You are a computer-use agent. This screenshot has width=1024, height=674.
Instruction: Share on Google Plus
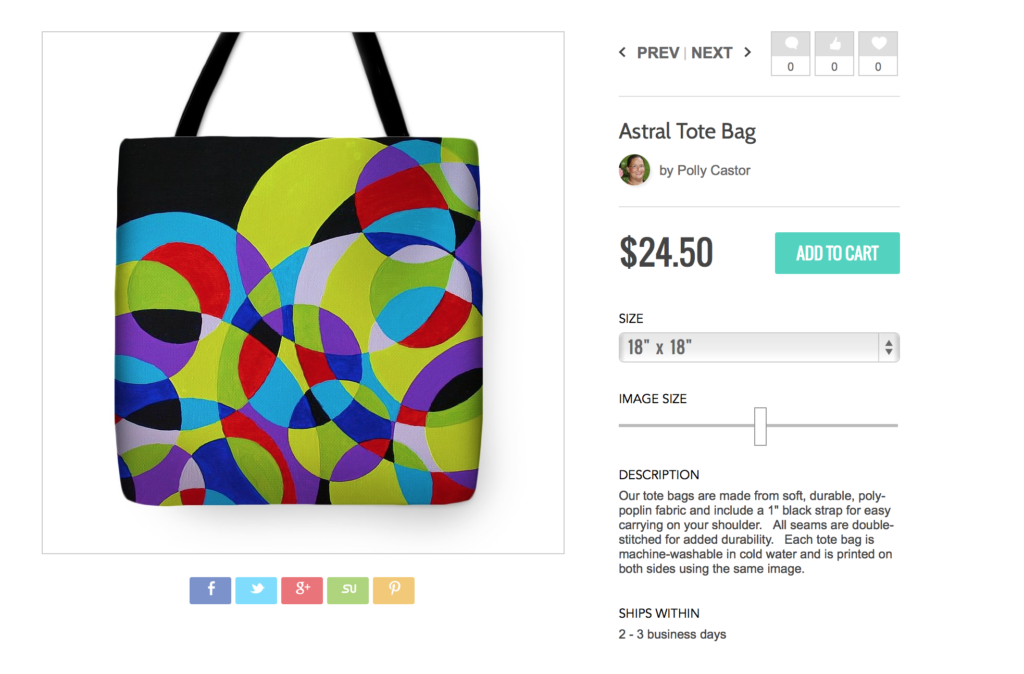302,590
